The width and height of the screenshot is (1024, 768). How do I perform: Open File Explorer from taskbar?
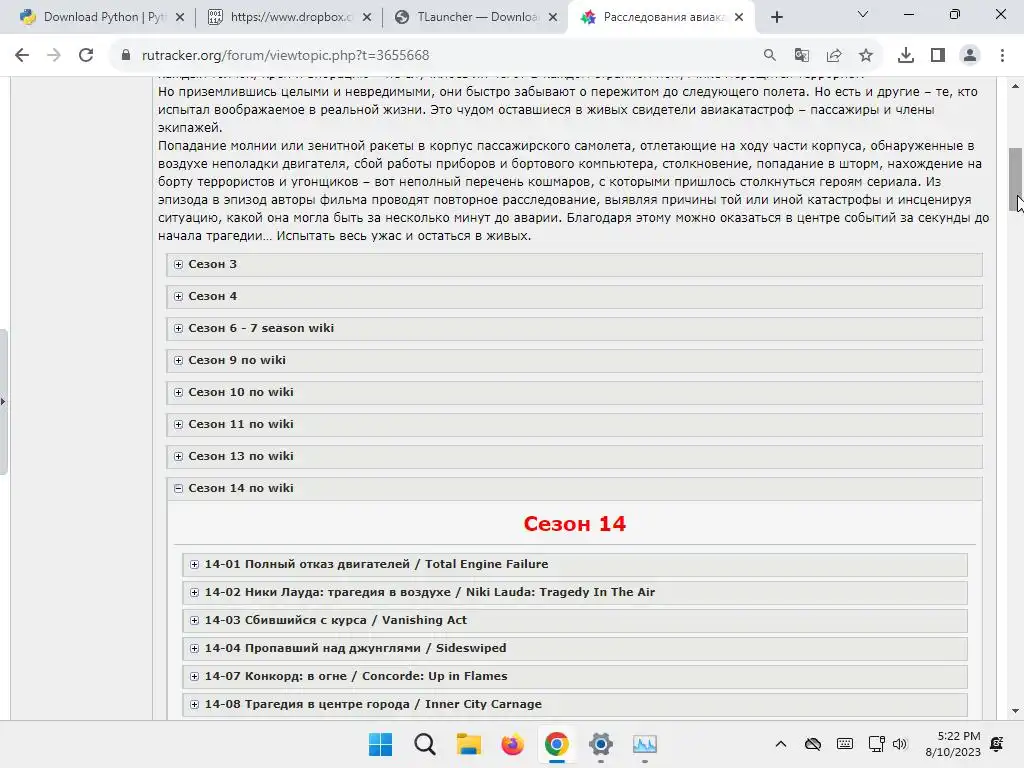pos(468,744)
